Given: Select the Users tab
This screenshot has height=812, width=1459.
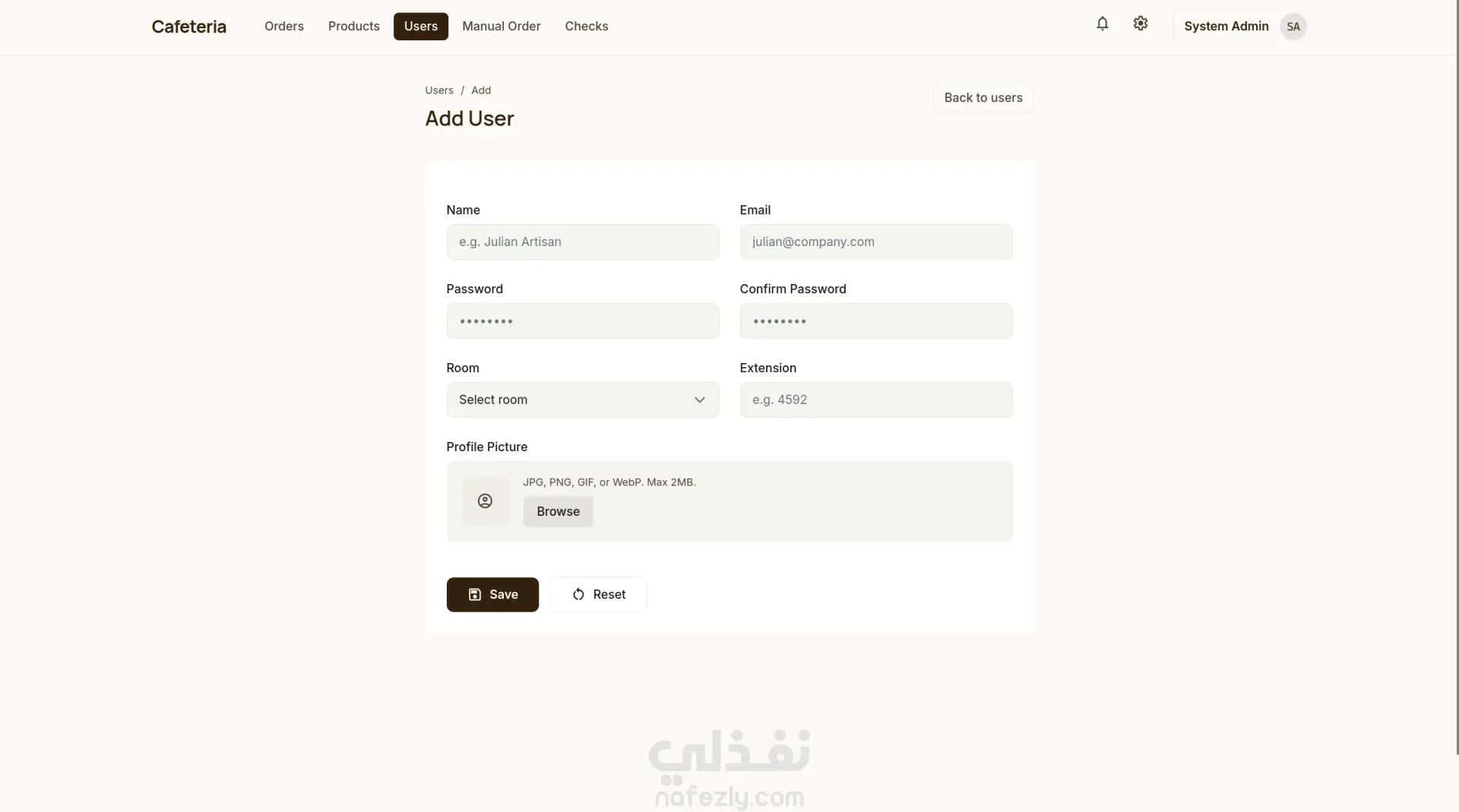Looking at the screenshot, I should click(421, 27).
